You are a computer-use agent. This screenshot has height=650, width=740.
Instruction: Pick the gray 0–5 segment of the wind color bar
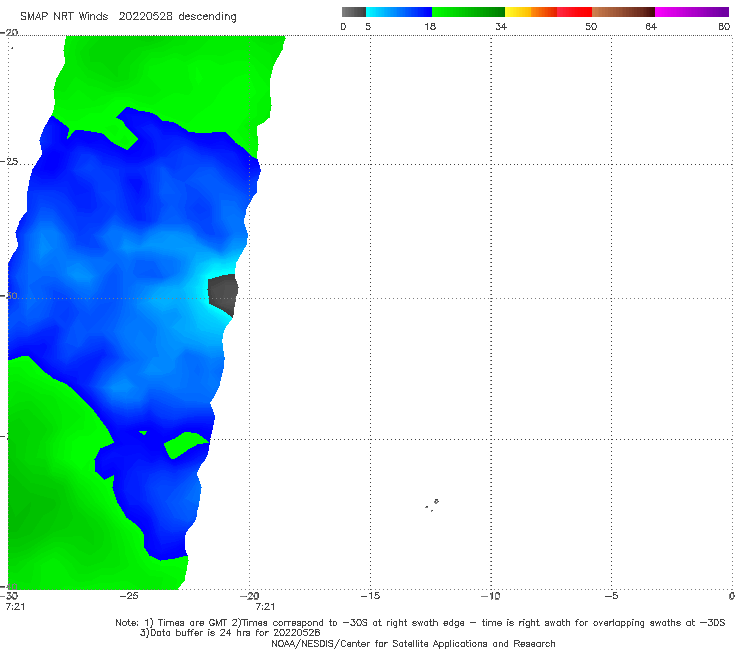[353, 12]
